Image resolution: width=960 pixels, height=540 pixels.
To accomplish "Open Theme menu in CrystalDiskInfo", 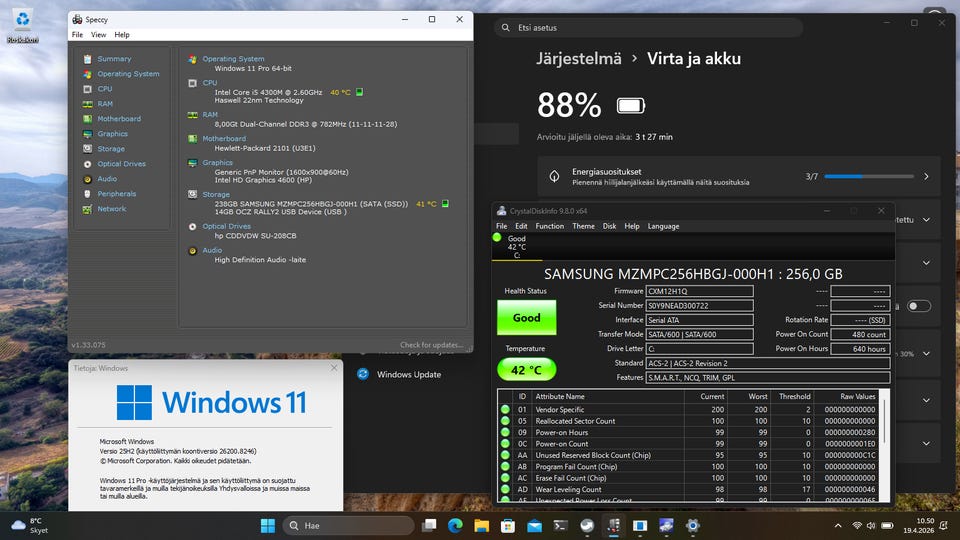I will pyautogui.click(x=583, y=226).
